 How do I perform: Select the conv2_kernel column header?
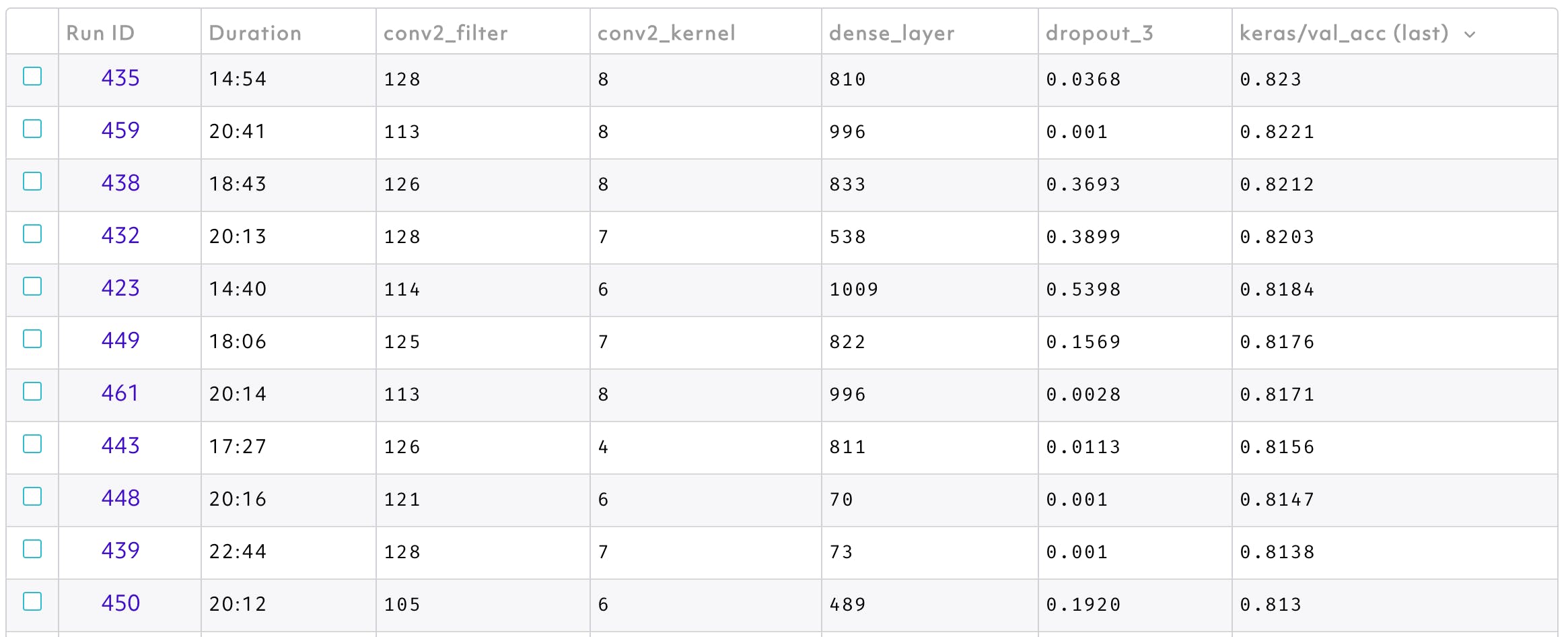[666, 33]
